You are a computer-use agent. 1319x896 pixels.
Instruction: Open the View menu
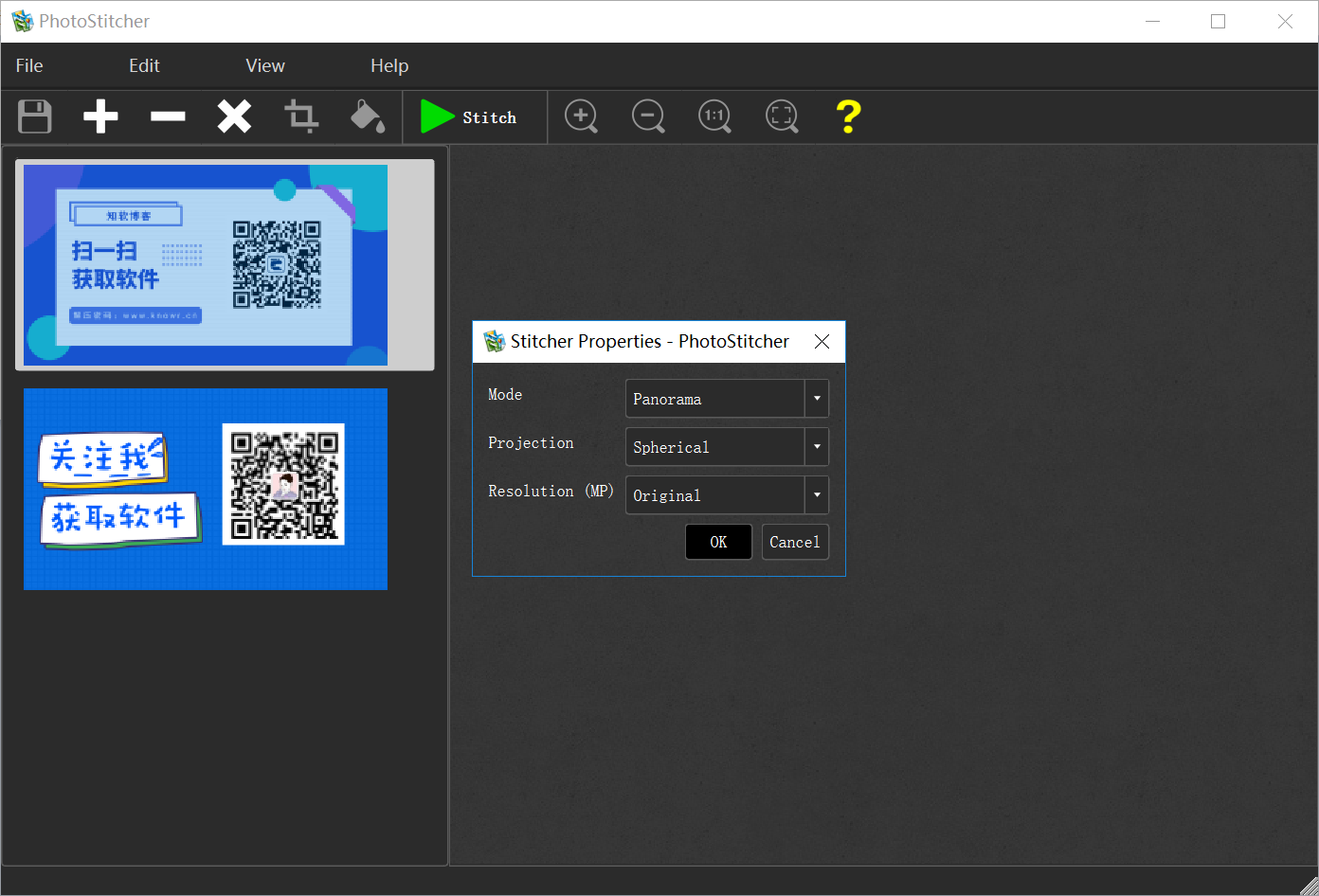pyautogui.click(x=265, y=65)
